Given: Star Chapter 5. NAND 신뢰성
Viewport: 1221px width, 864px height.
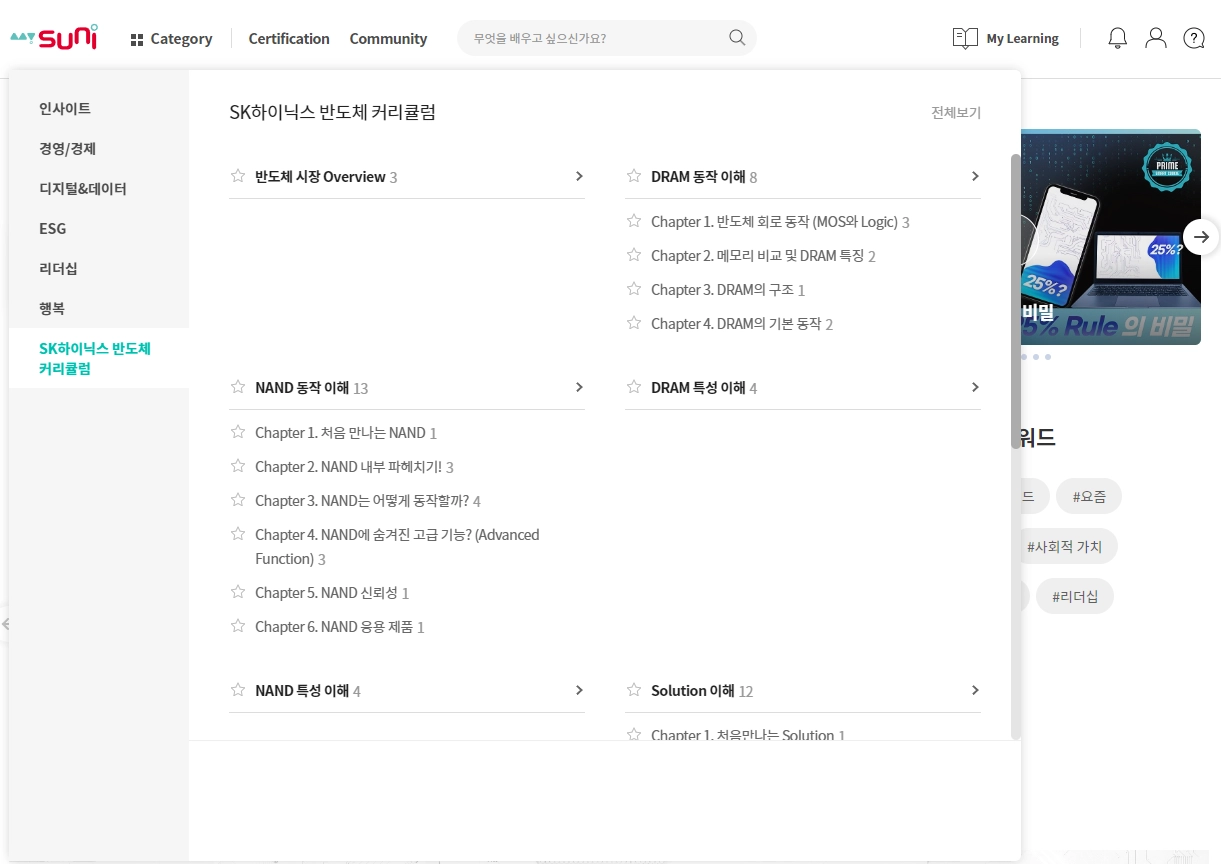Looking at the screenshot, I should coord(238,592).
